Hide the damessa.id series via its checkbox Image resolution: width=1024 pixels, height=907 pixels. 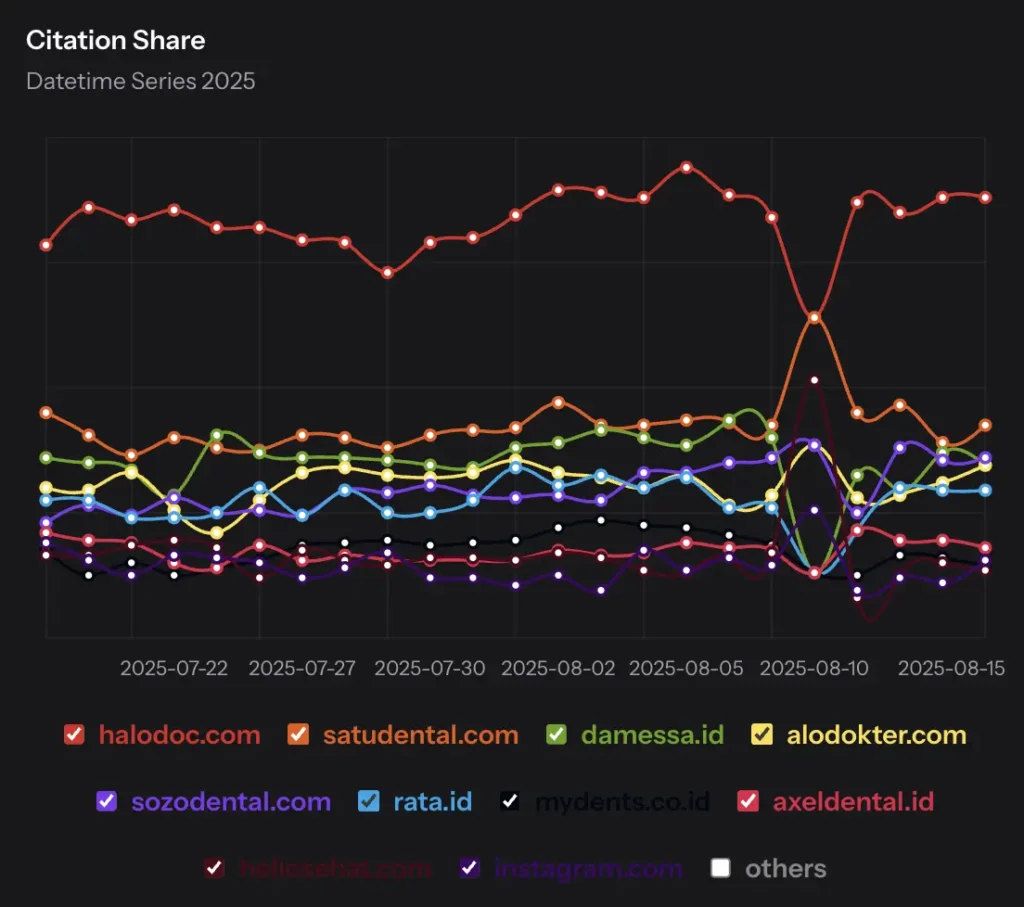click(x=557, y=735)
